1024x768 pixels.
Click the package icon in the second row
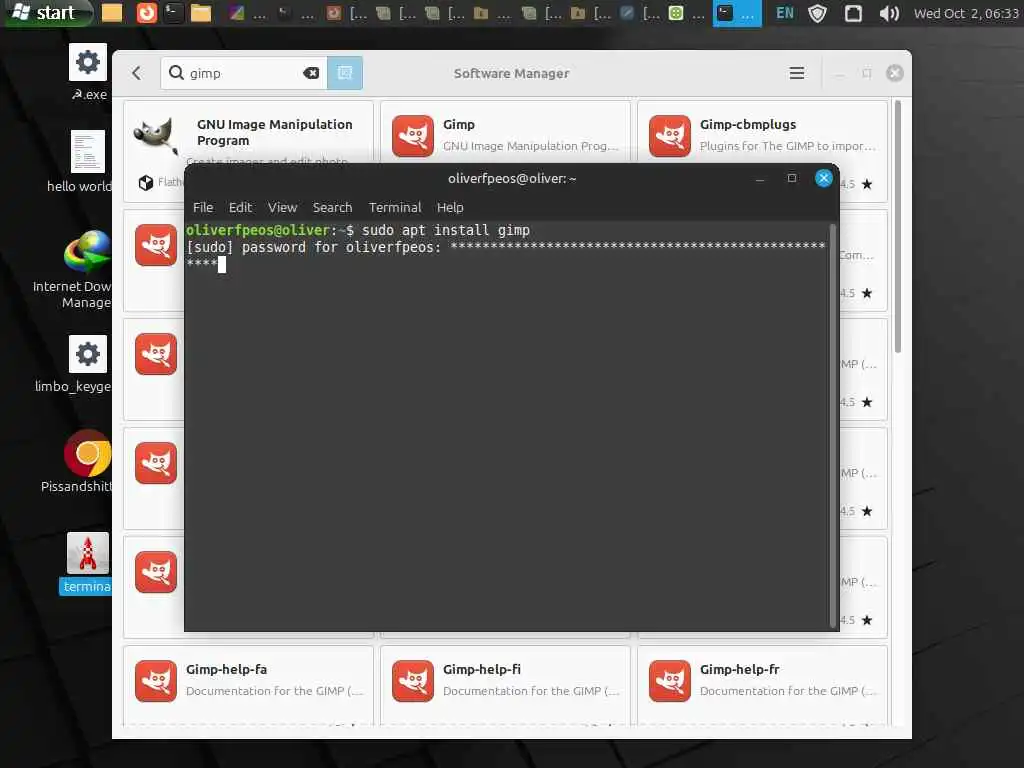[x=156, y=245]
